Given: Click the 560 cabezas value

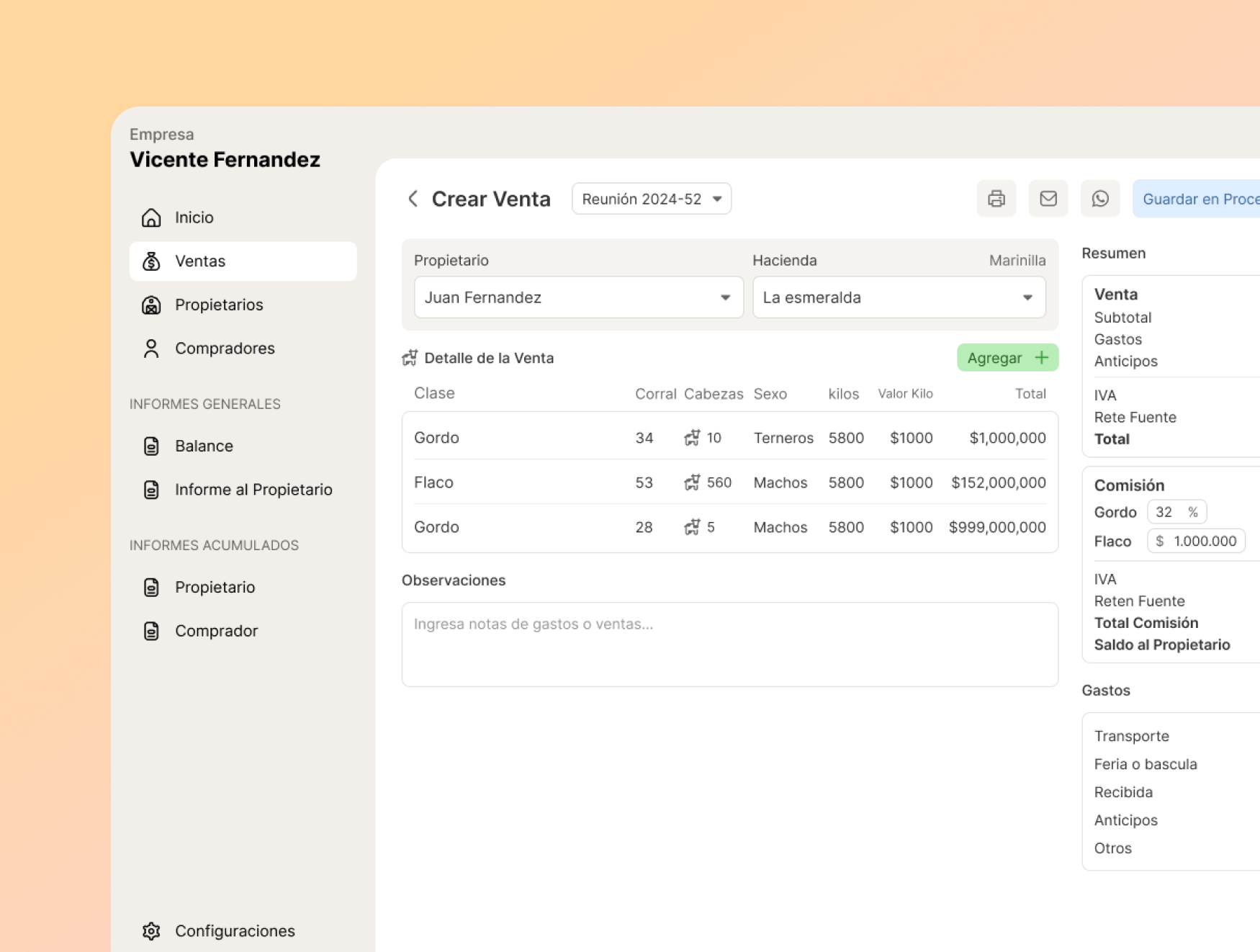Looking at the screenshot, I should point(719,482).
